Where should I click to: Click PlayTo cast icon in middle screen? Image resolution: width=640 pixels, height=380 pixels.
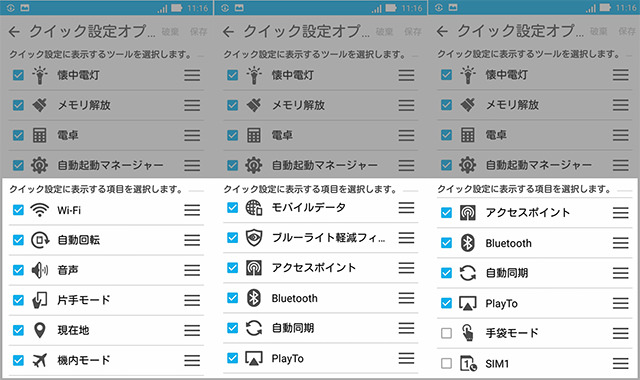(x=253, y=358)
